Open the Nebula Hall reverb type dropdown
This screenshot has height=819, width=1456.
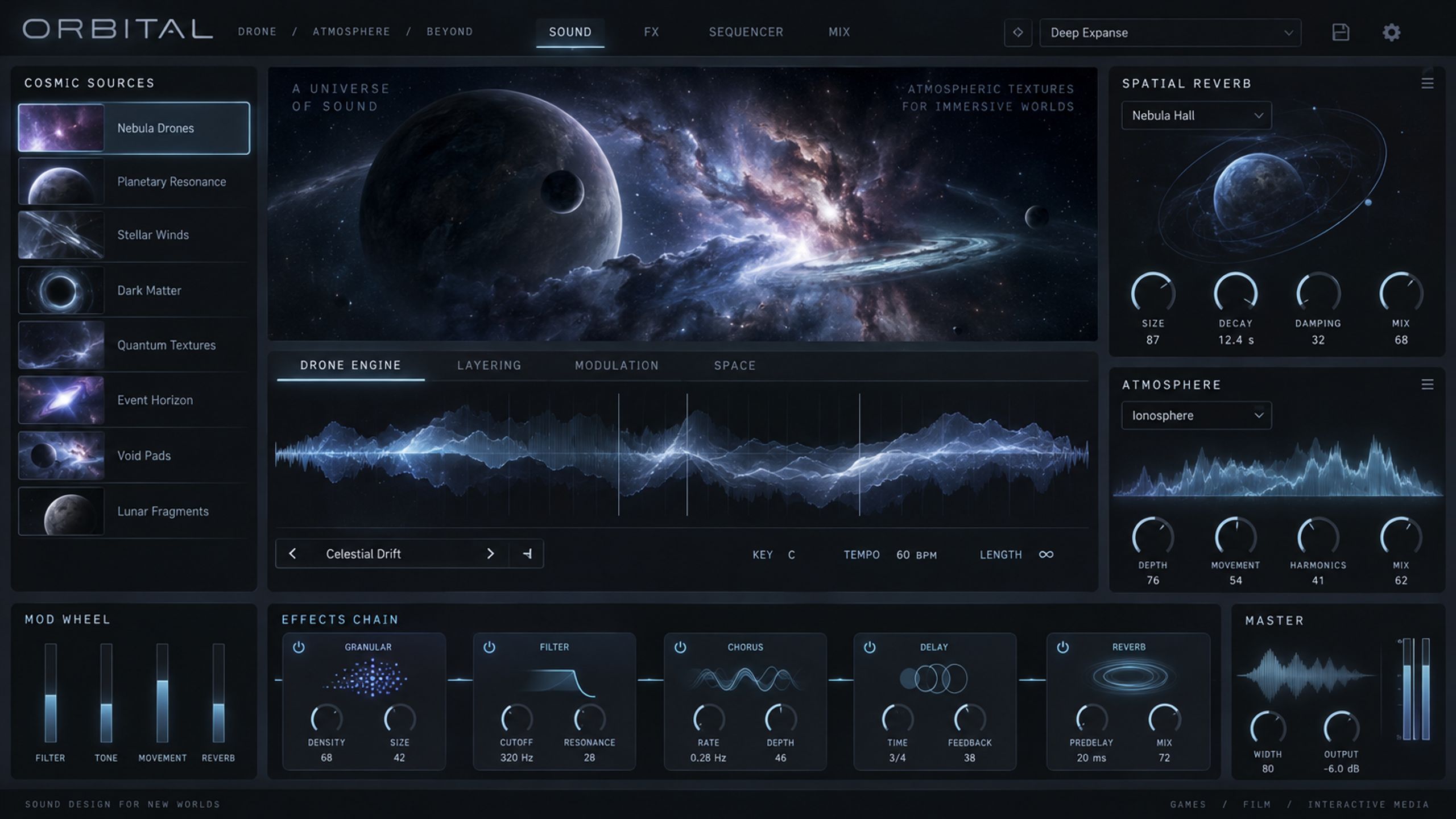[1196, 115]
